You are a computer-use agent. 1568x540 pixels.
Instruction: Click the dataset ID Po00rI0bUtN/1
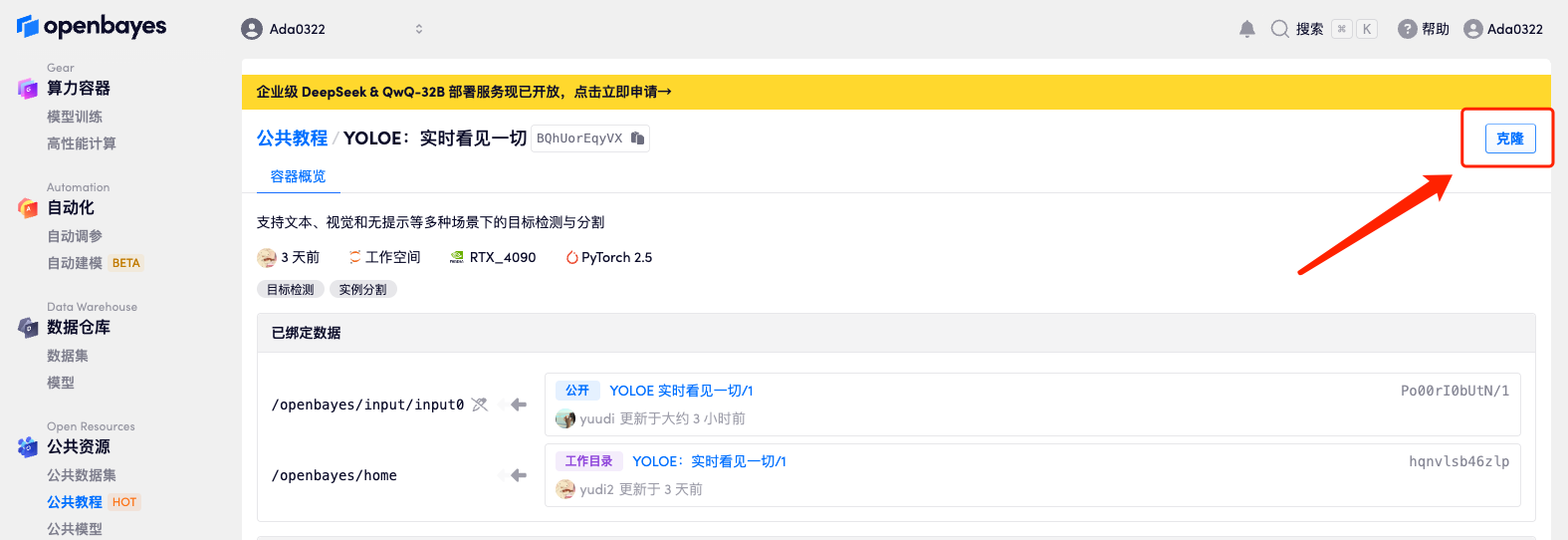pyautogui.click(x=1455, y=391)
